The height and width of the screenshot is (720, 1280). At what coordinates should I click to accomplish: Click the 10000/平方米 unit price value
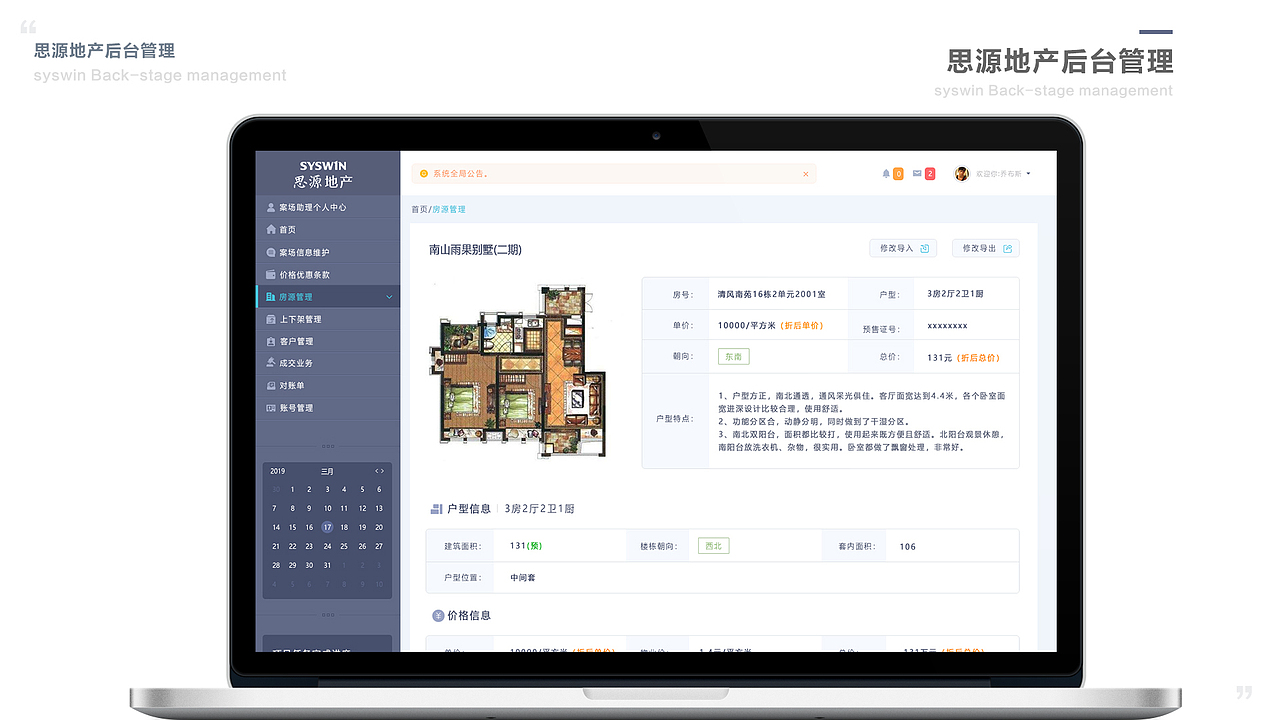point(746,326)
